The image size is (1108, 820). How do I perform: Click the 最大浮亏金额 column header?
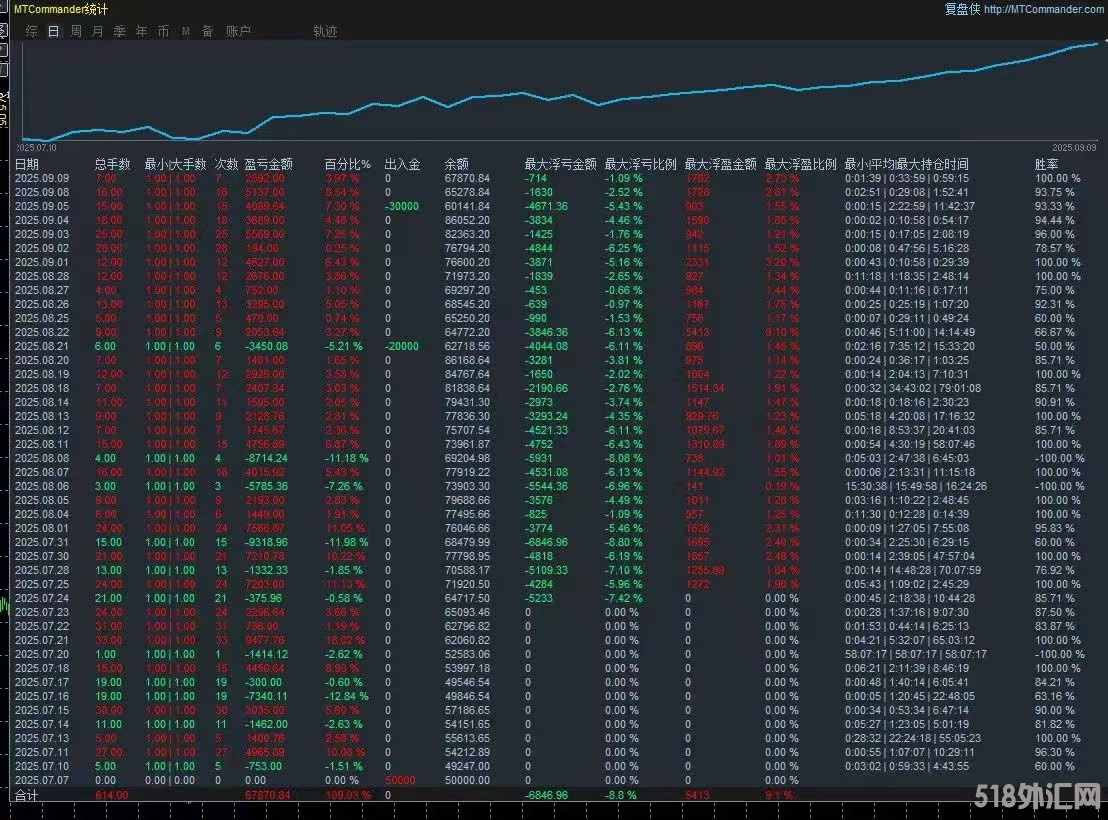[560, 164]
